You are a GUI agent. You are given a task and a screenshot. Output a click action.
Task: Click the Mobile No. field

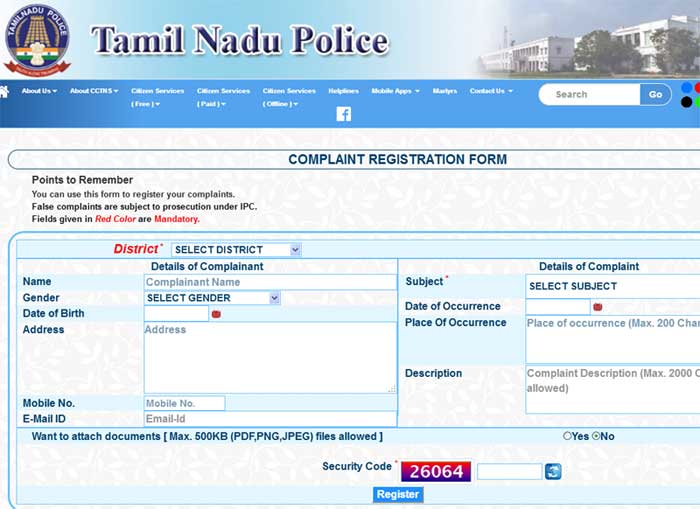tap(184, 403)
